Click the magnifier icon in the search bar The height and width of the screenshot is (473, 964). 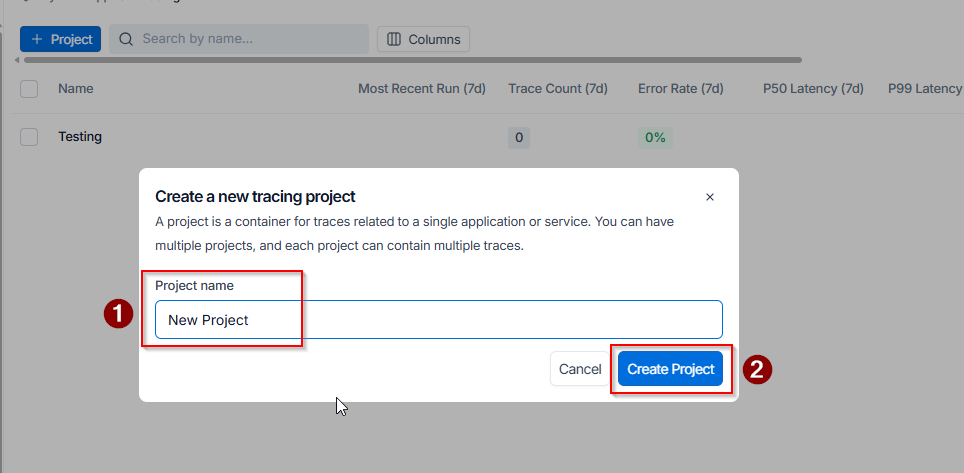click(x=126, y=39)
